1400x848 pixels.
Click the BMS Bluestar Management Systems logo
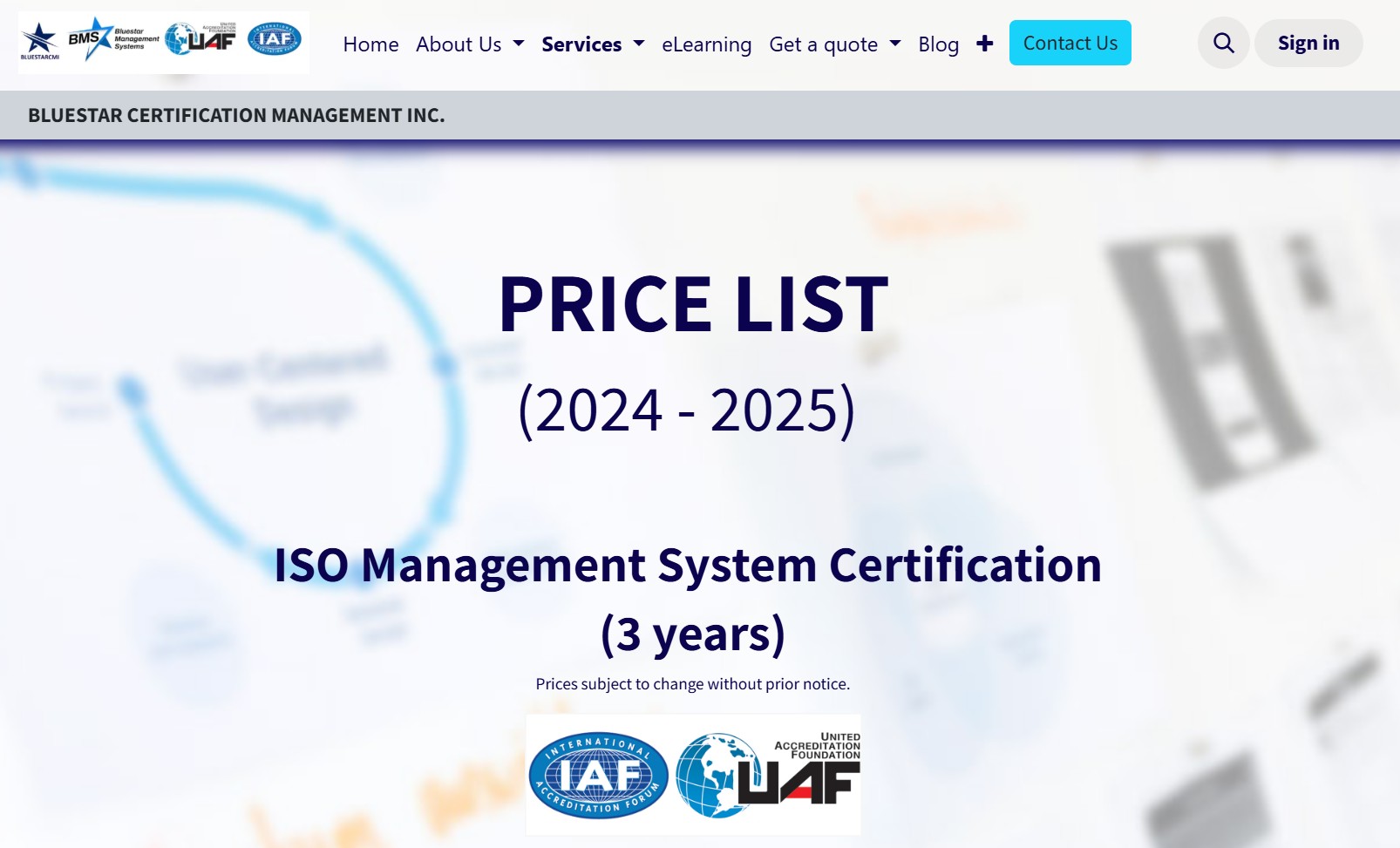[x=113, y=39]
